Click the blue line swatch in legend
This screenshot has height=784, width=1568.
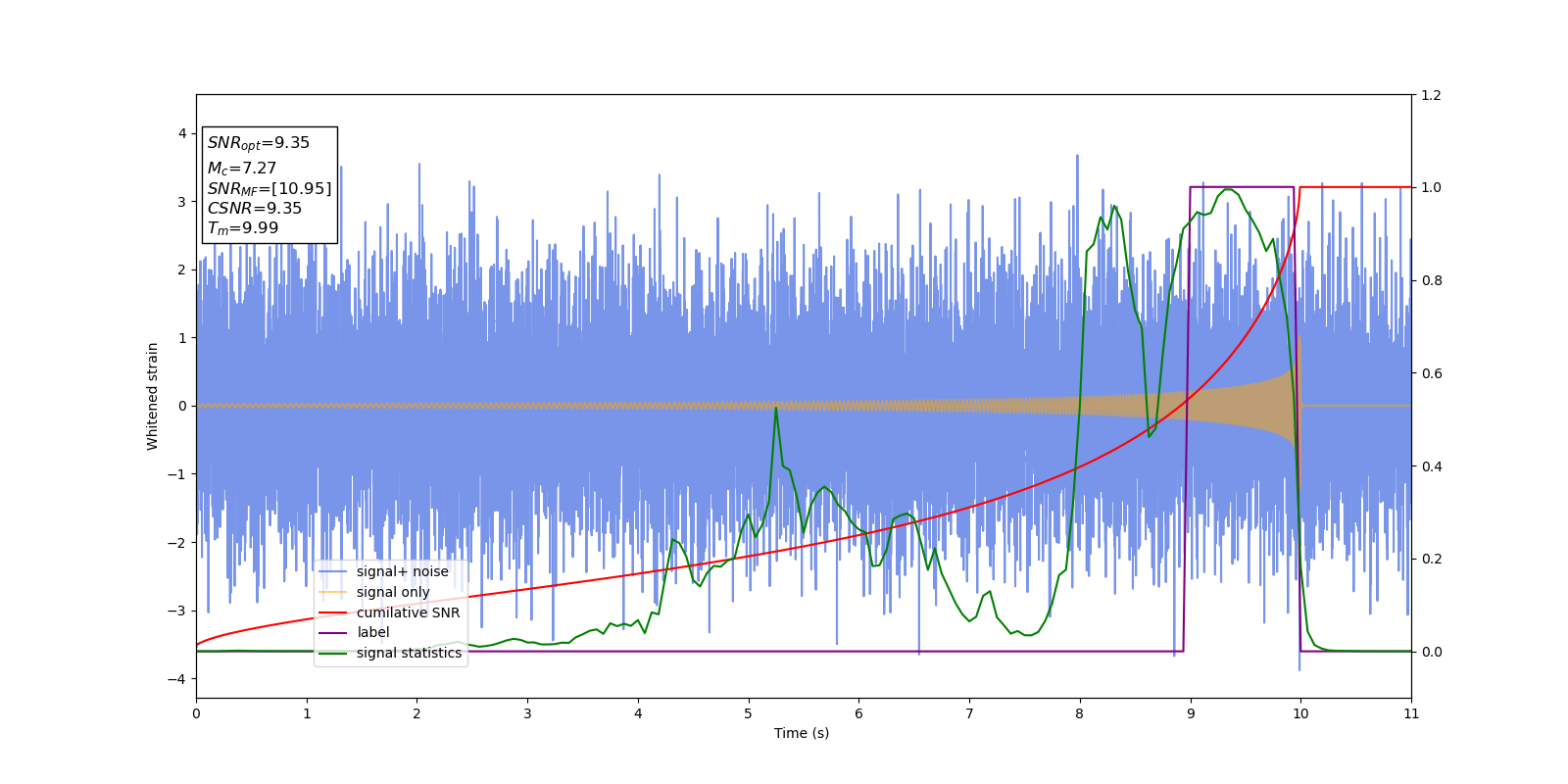pyautogui.click(x=333, y=572)
